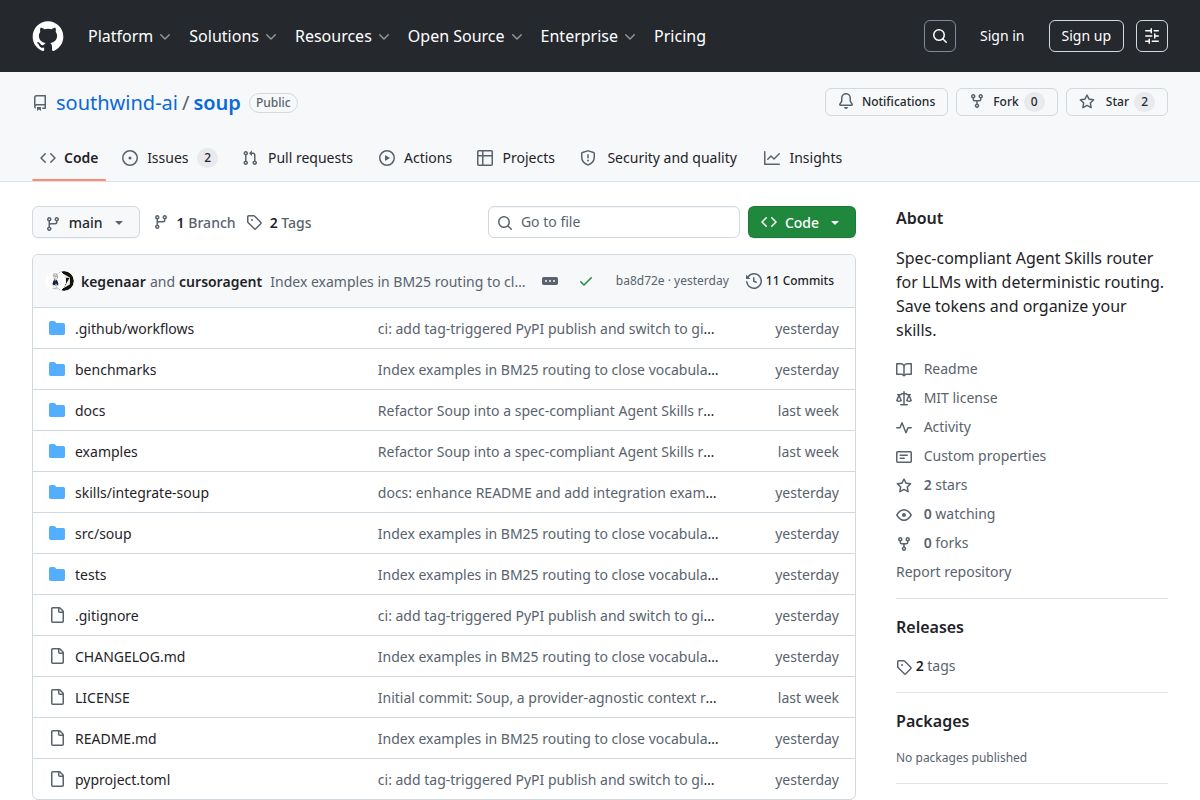Screen dimensions: 1200x800
Task: Star the soup repository
Action: [1116, 102]
